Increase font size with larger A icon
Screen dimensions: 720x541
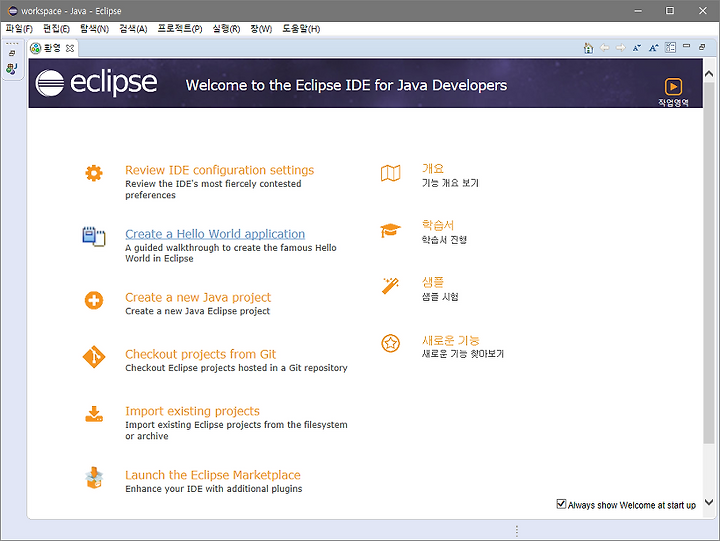point(653,48)
